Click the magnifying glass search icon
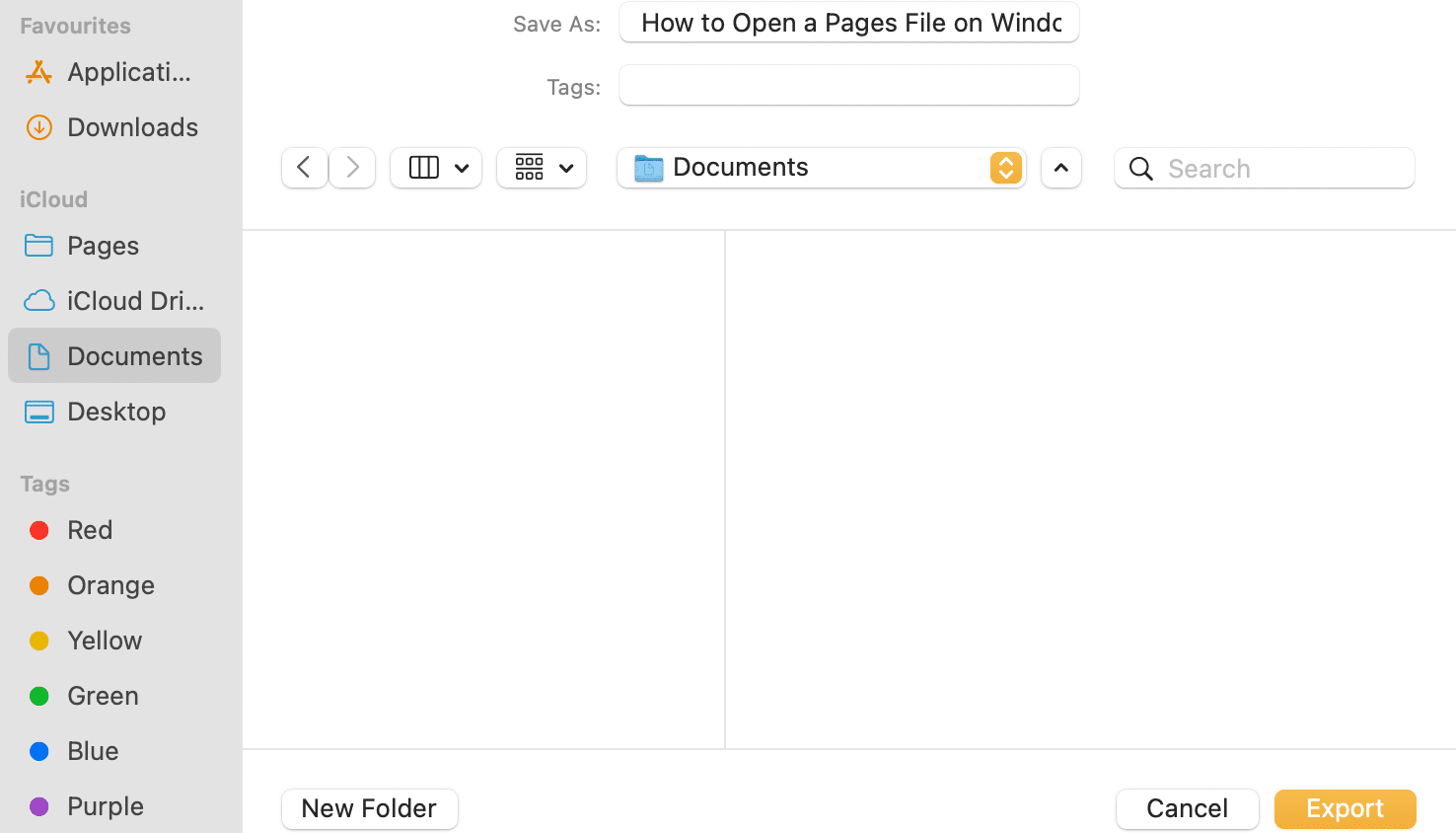This screenshot has height=833, width=1456. (x=1141, y=169)
